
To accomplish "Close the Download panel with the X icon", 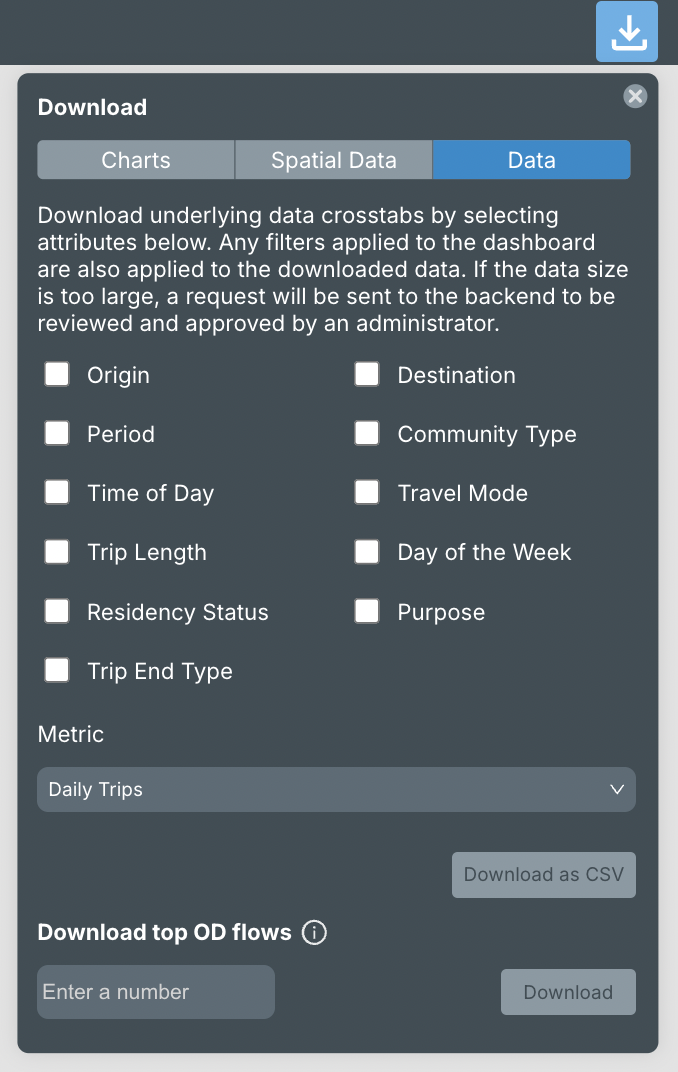I will pyautogui.click(x=635, y=96).
